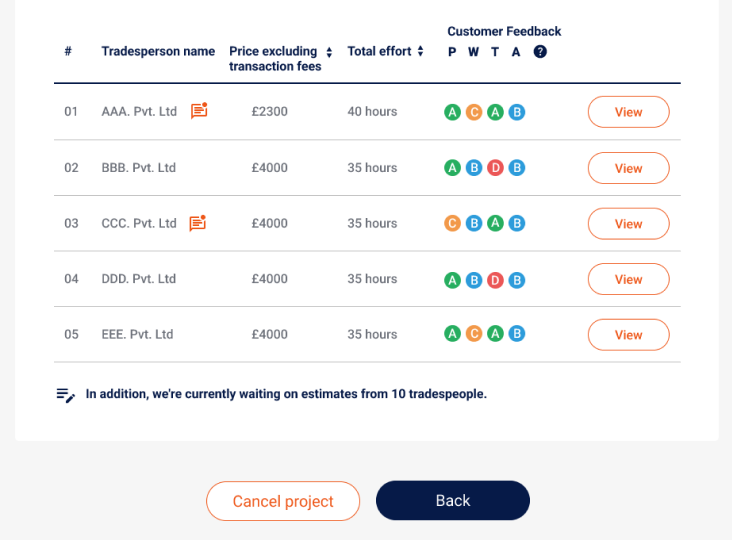View the BBB. Pvt. Ltd estimate
The image size is (732, 540).
[x=628, y=168]
